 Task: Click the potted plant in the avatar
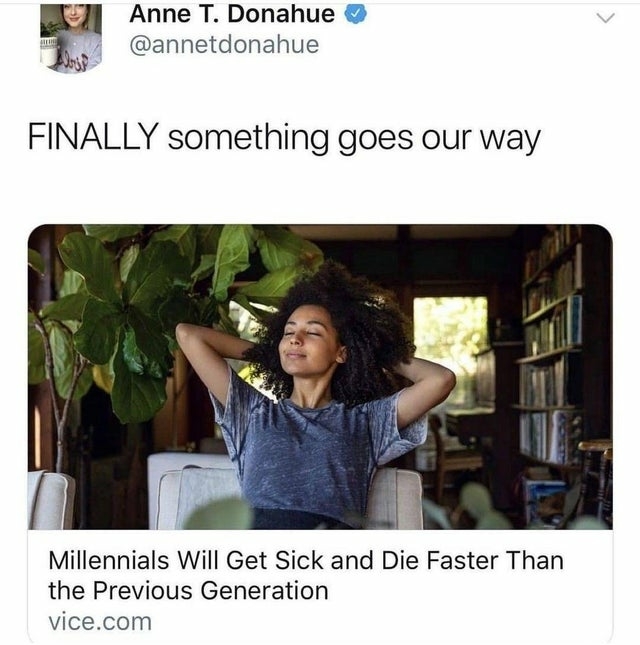click(49, 43)
